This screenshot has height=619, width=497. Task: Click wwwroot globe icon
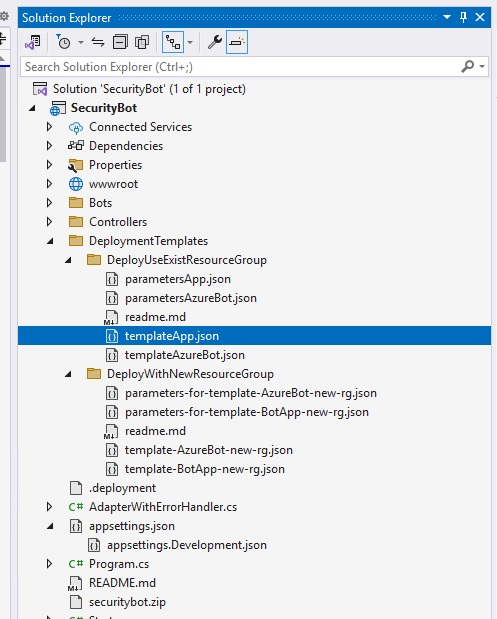point(76,184)
